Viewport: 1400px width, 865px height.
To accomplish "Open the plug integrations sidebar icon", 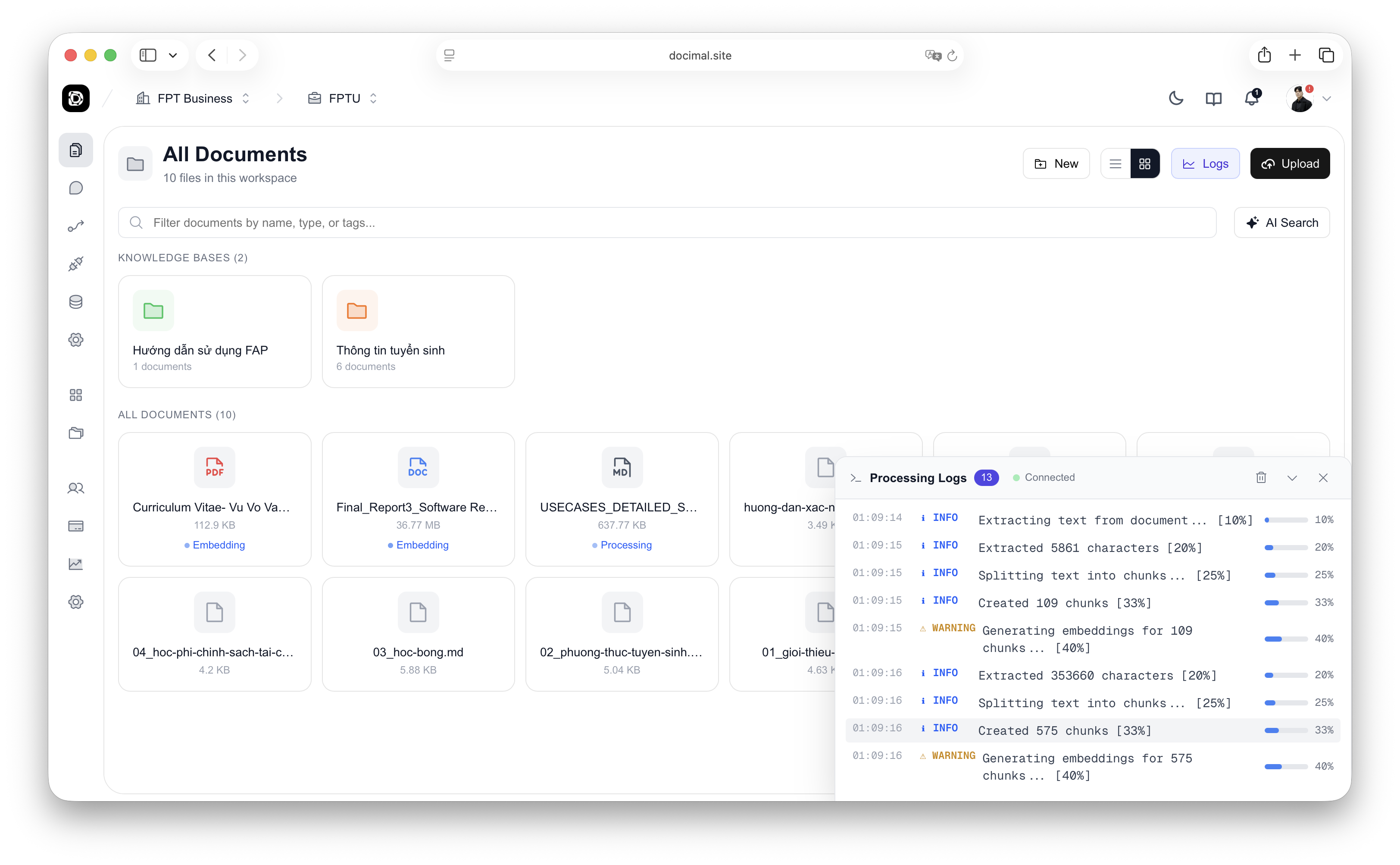I will [75, 264].
